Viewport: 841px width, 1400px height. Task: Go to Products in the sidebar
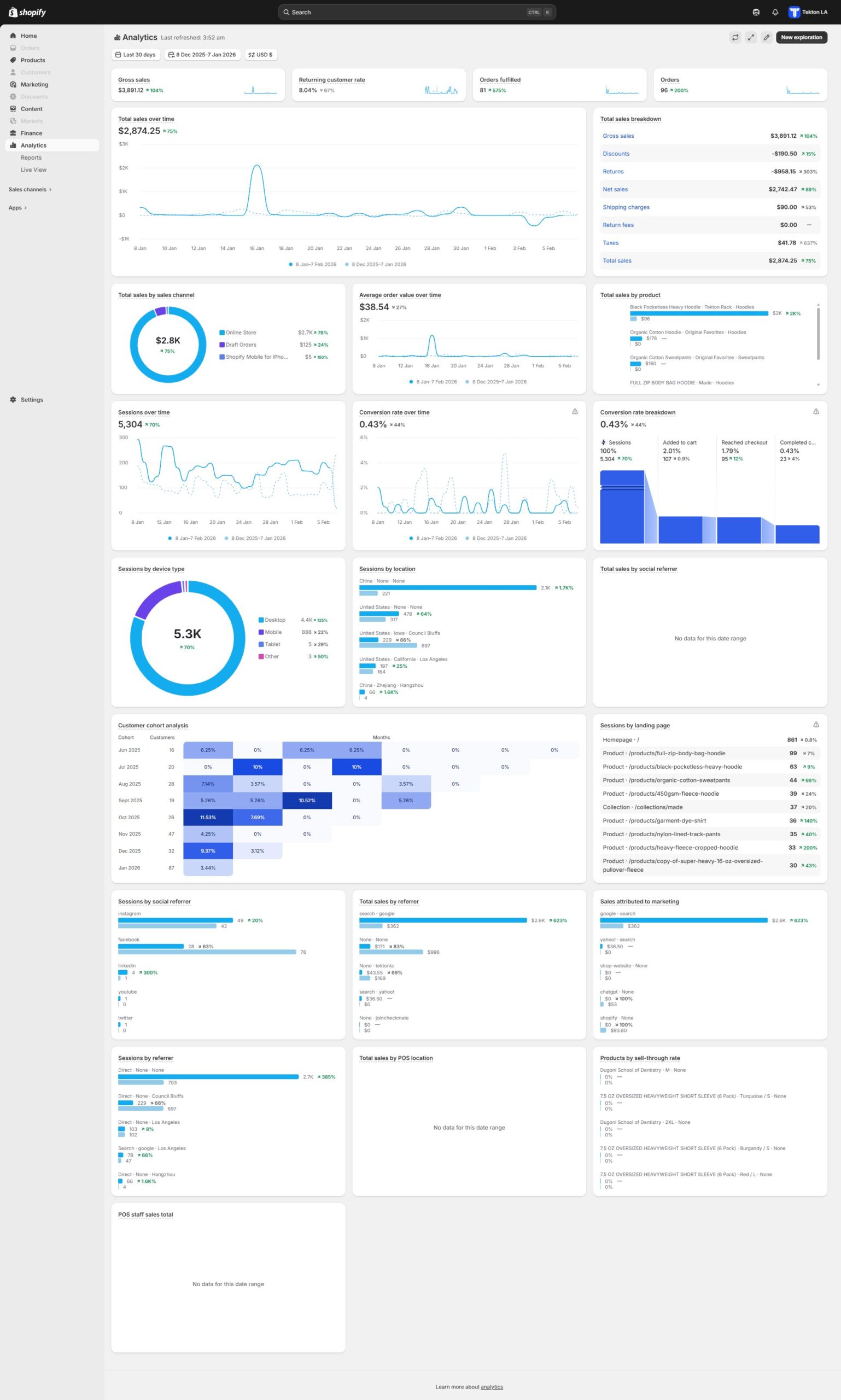(33, 60)
